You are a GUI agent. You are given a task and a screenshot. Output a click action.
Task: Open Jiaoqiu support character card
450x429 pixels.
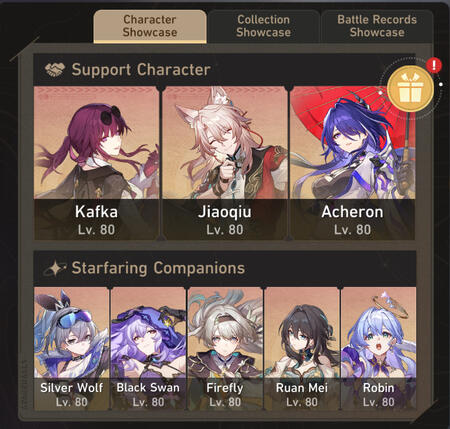[224, 163]
